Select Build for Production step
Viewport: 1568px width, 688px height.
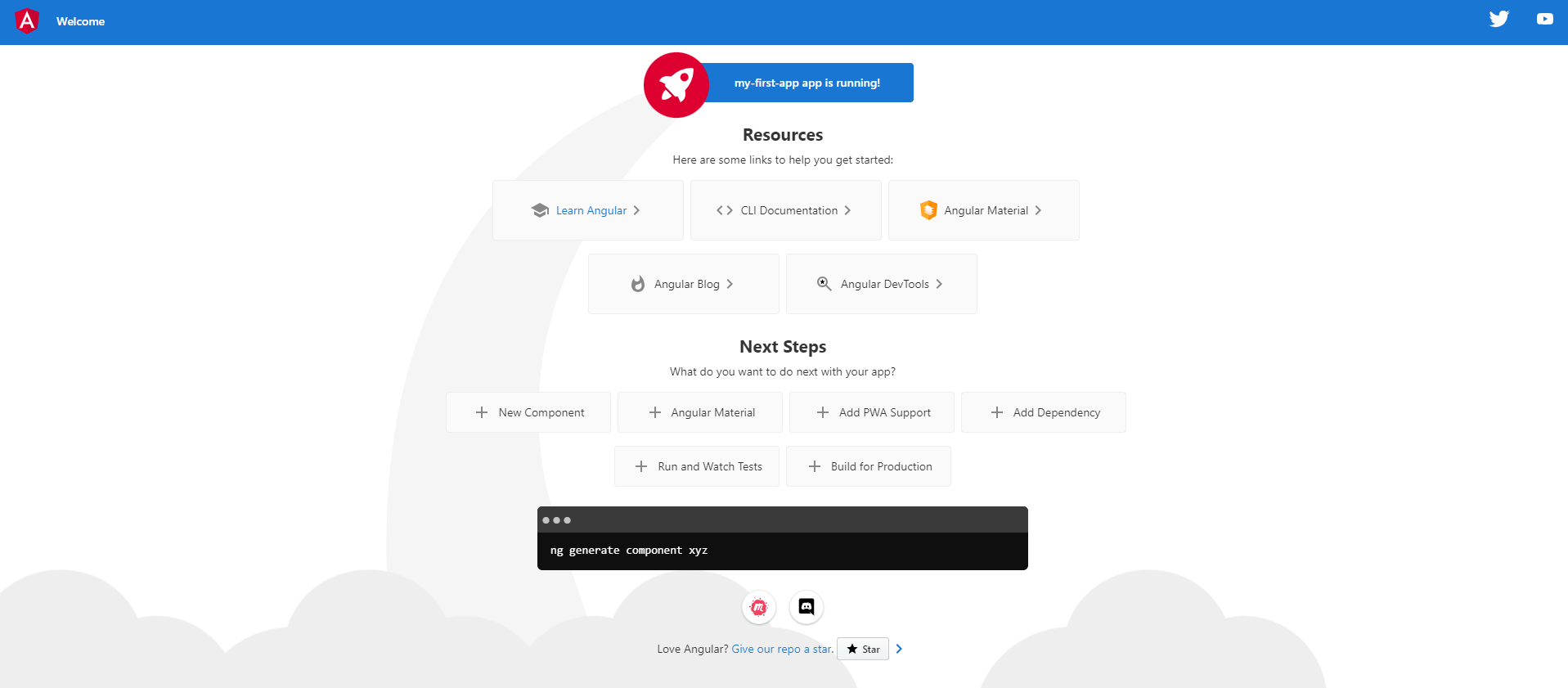869,466
